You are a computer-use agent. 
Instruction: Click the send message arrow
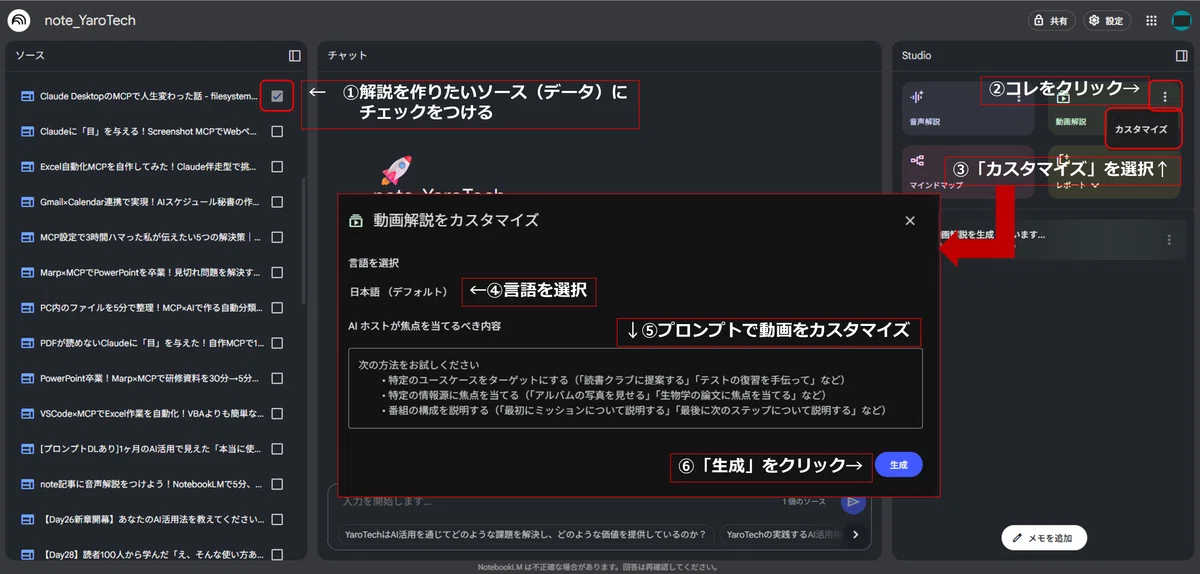click(x=853, y=502)
